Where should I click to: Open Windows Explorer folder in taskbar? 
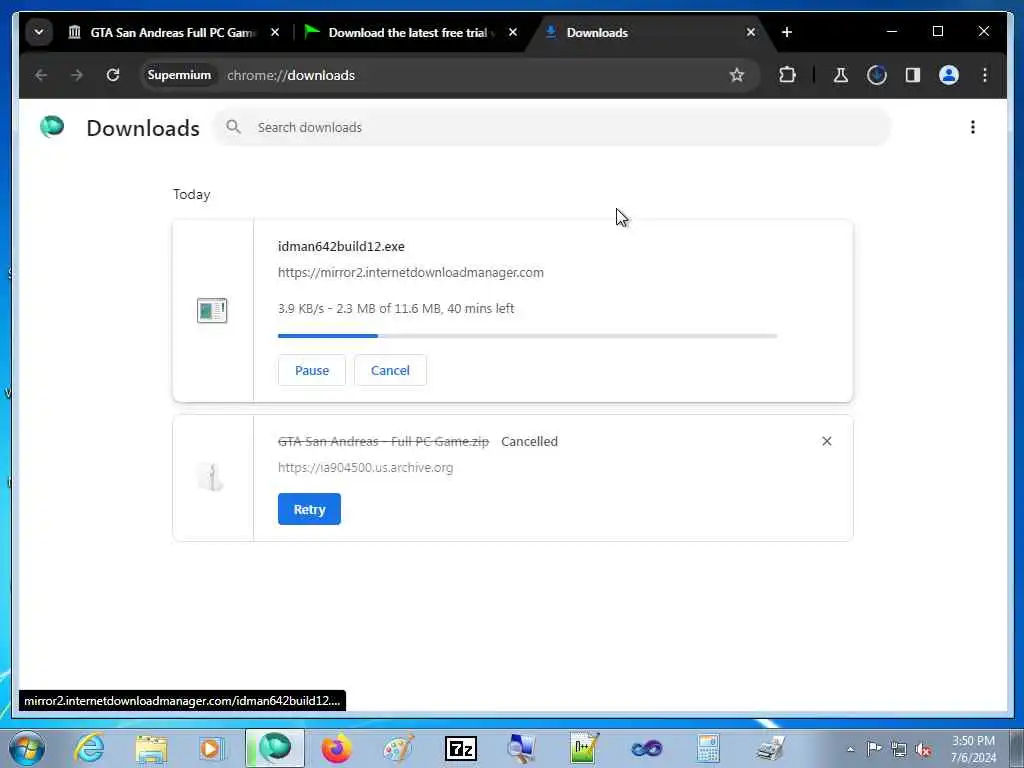(x=152, y=748)
